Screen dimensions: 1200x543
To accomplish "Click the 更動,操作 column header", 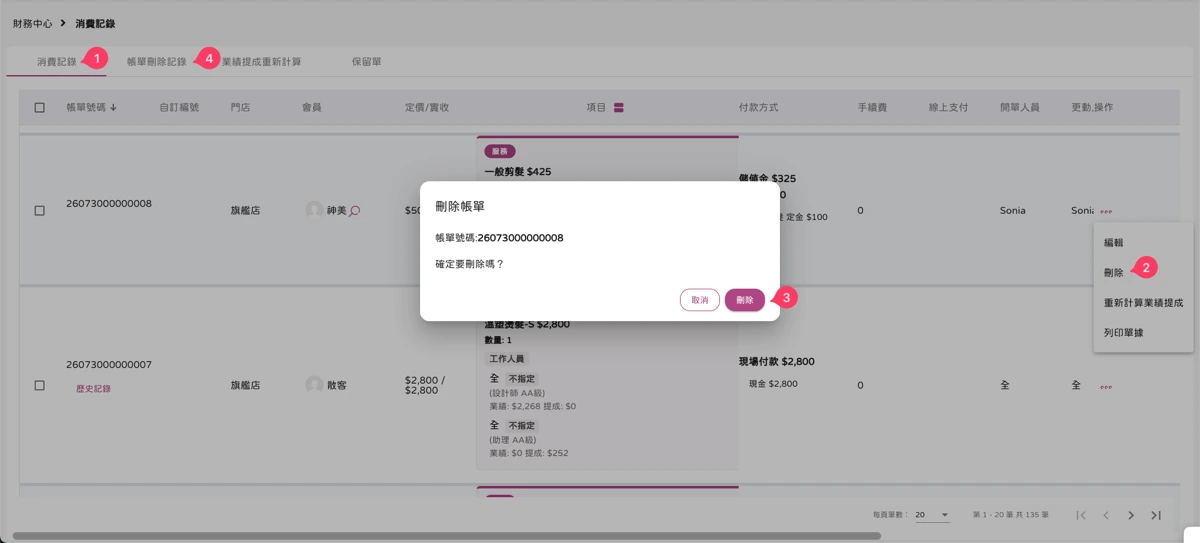I will (1092, 107).
